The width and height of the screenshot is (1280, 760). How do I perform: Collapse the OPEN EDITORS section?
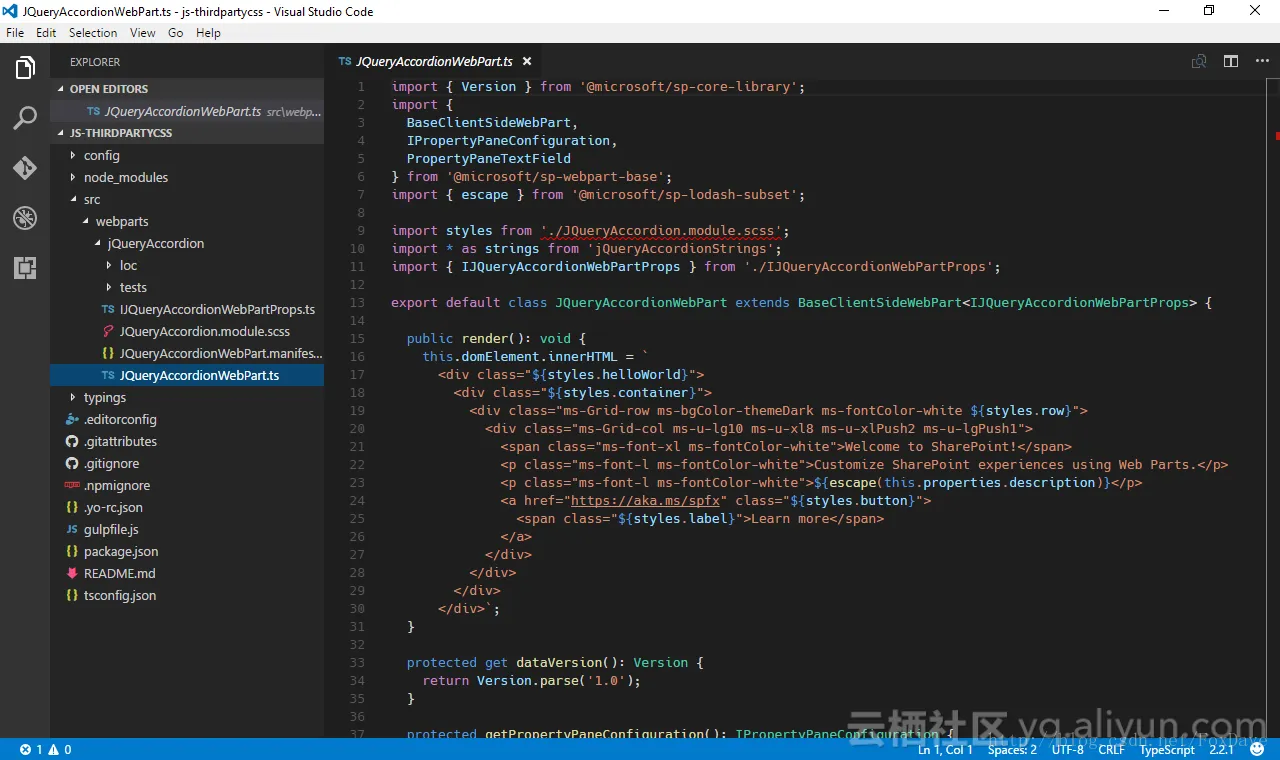(187, 89)
